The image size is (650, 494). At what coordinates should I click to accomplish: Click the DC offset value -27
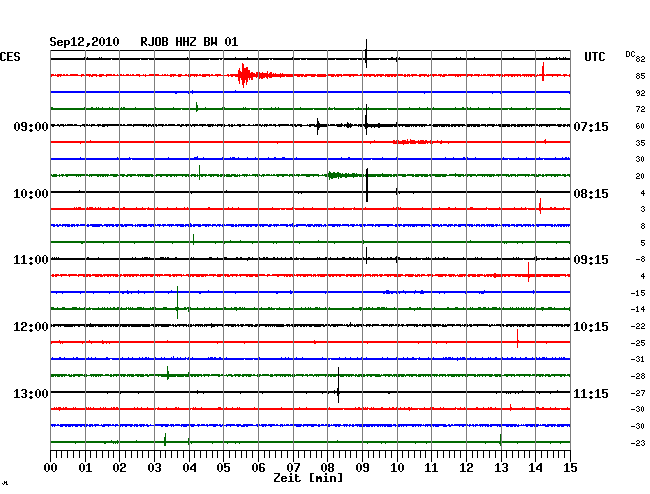638,393
